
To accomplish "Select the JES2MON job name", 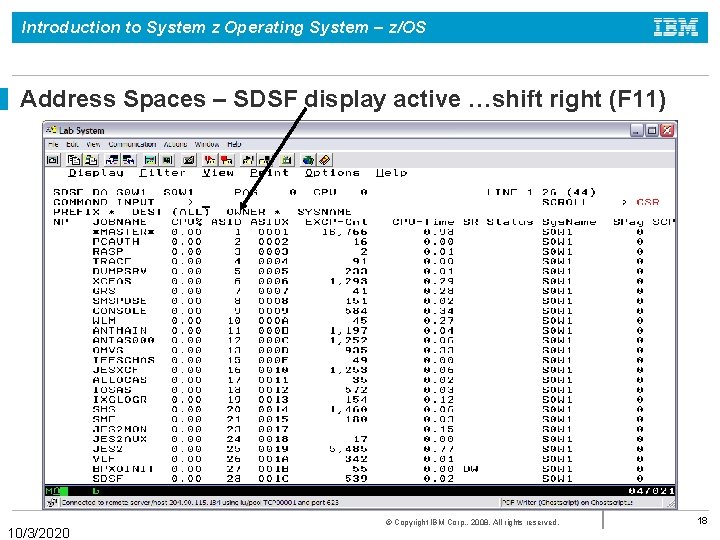I will [119, 429].
